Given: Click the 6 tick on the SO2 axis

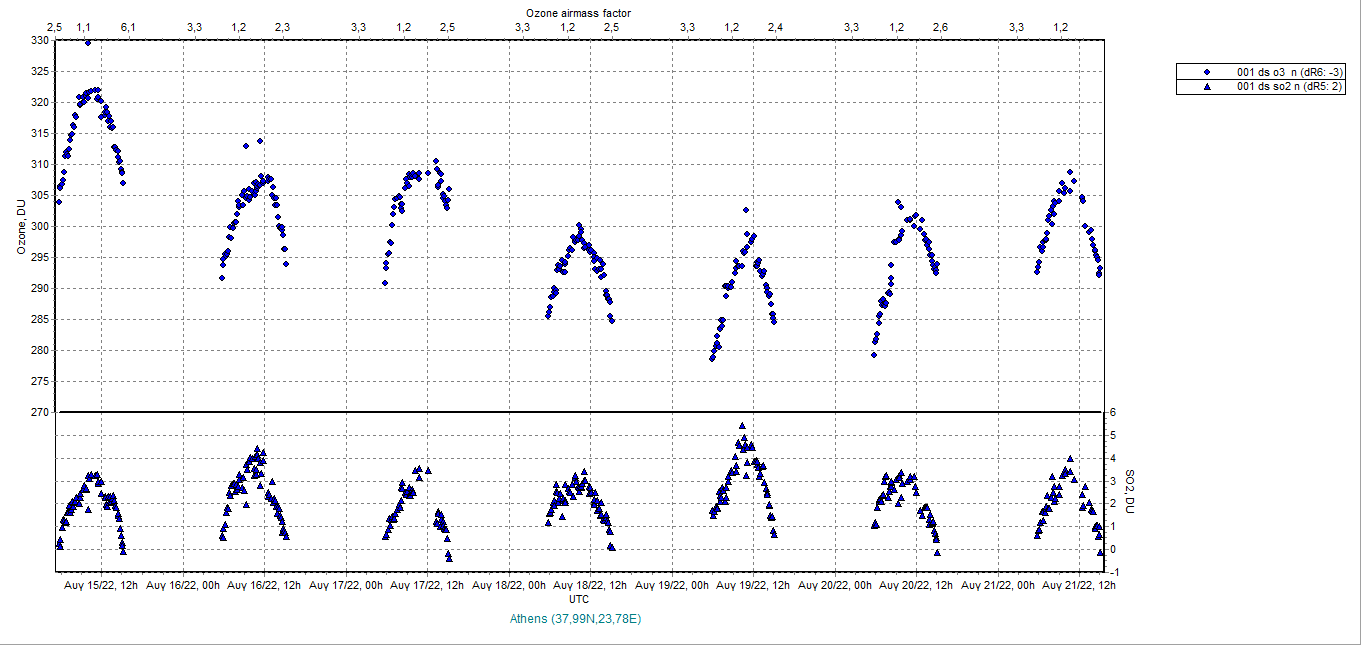Looking at the screenshot, I should (x=1111, y=412).
